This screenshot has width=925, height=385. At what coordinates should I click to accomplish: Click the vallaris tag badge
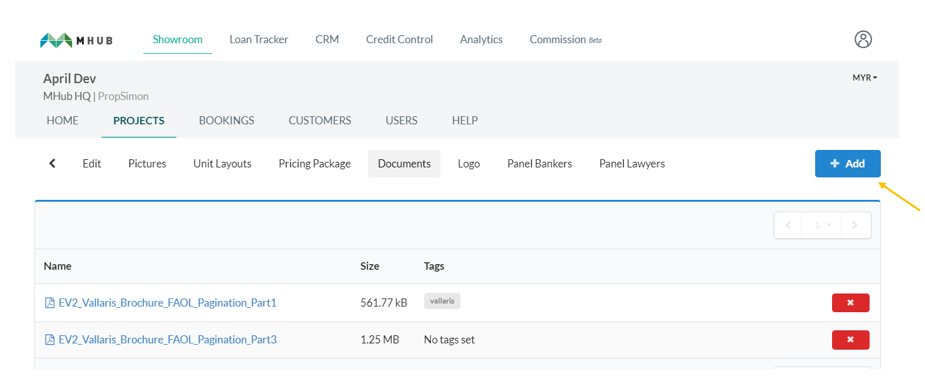(442, 301)
